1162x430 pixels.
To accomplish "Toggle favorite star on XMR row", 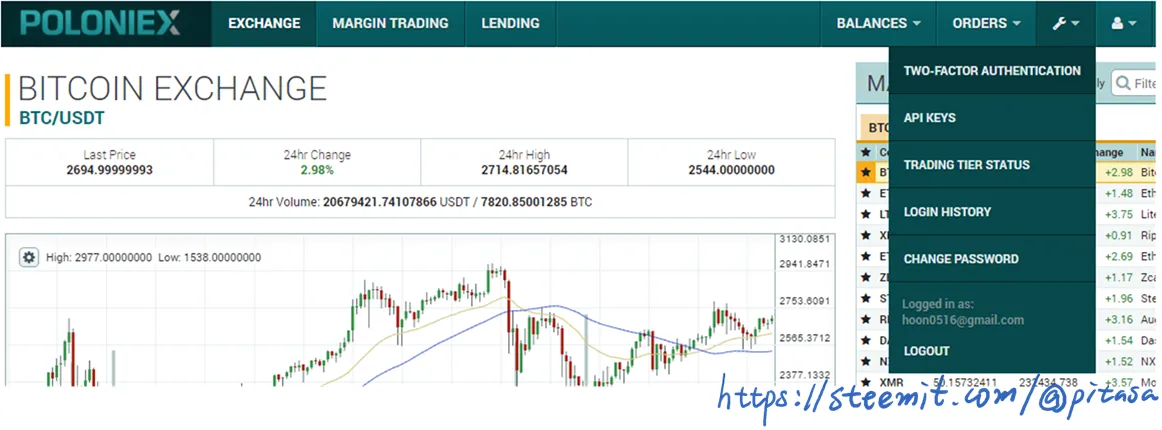I will click(865, 383).
